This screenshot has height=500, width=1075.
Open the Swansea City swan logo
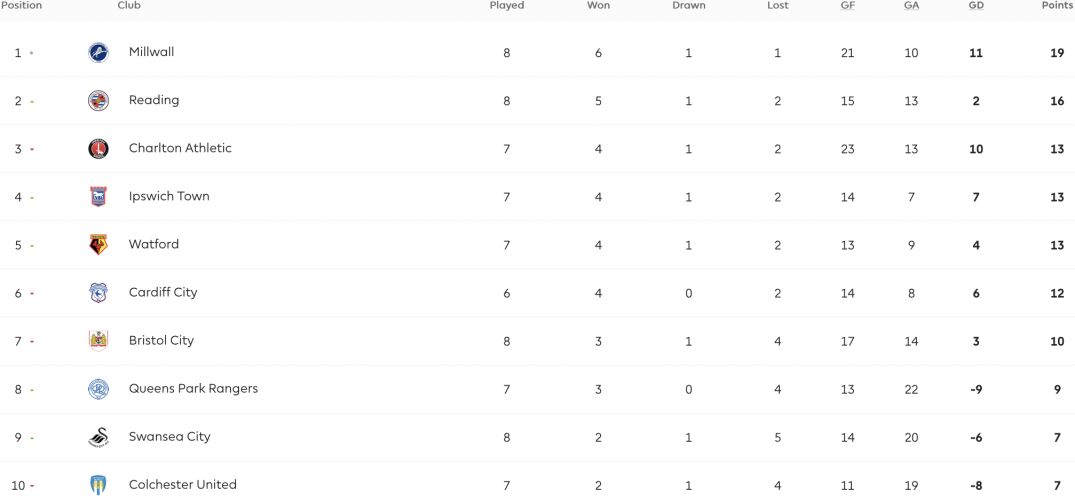coord(98,437)
